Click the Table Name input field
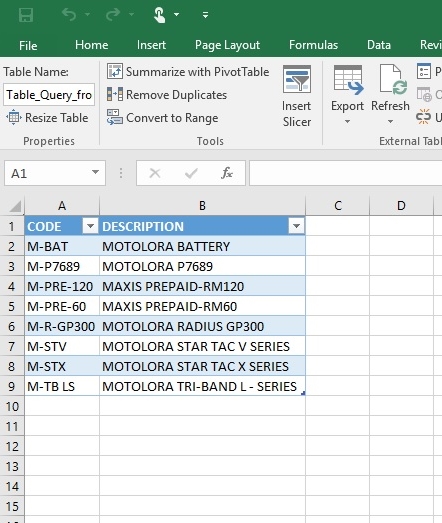This screenshot has height=523, width=442. [x=49, y=95]
